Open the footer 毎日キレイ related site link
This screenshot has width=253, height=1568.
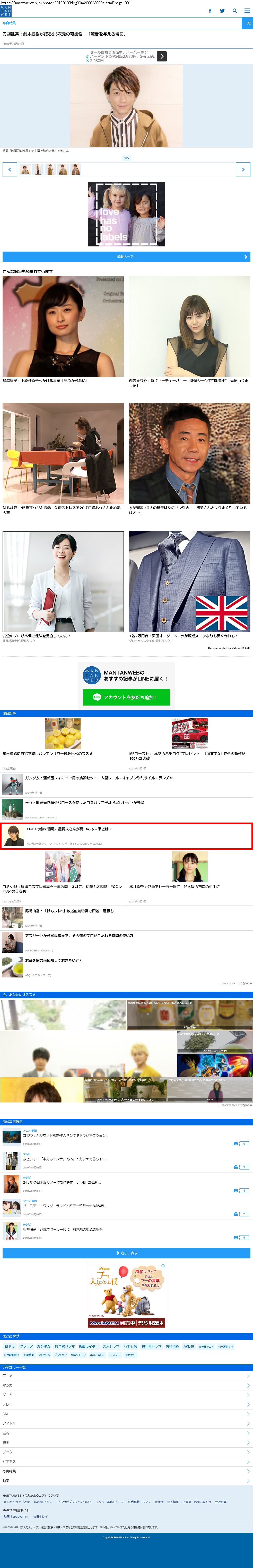[40, 1517]
